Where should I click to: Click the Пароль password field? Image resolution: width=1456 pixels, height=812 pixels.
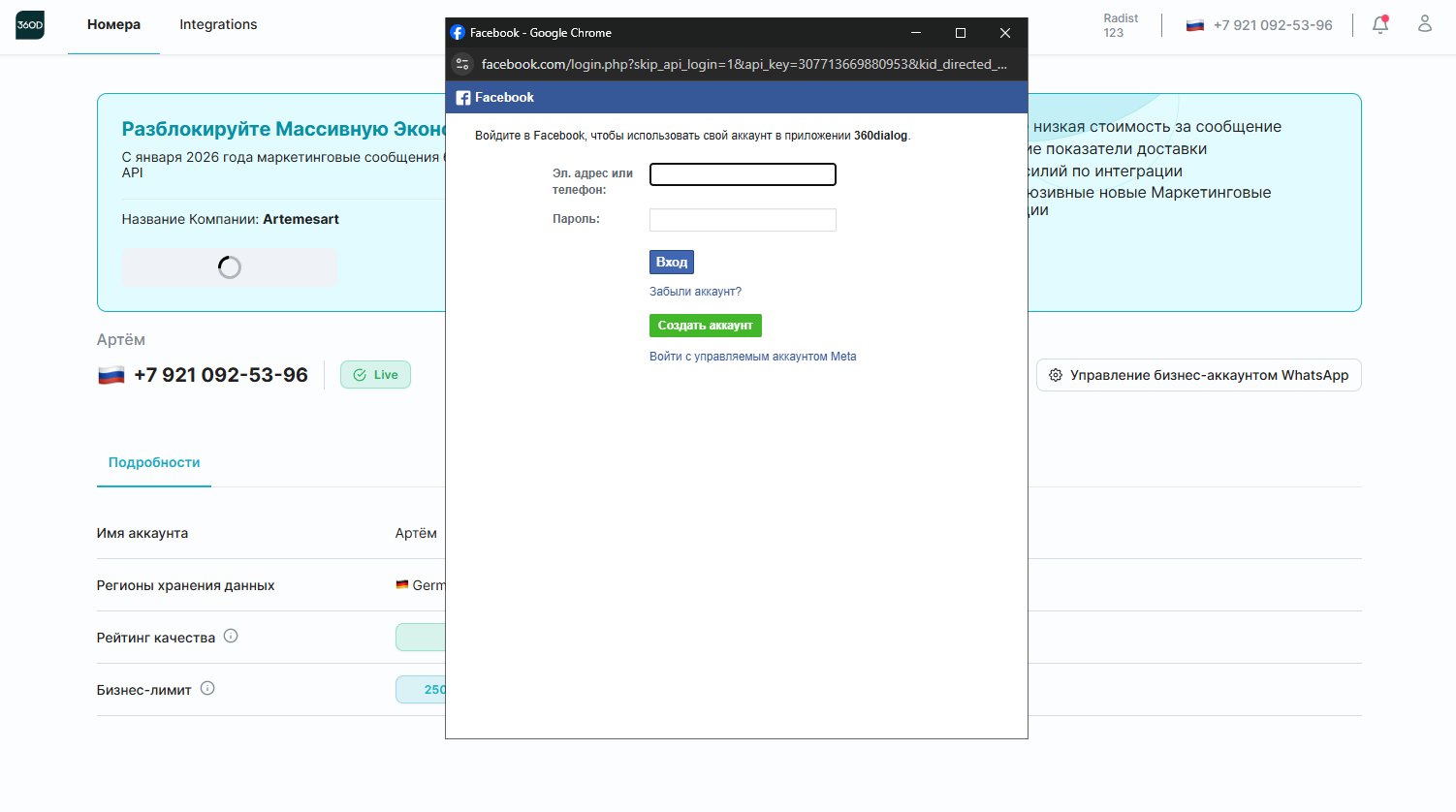pyautogui.click(x=743, y=220)
